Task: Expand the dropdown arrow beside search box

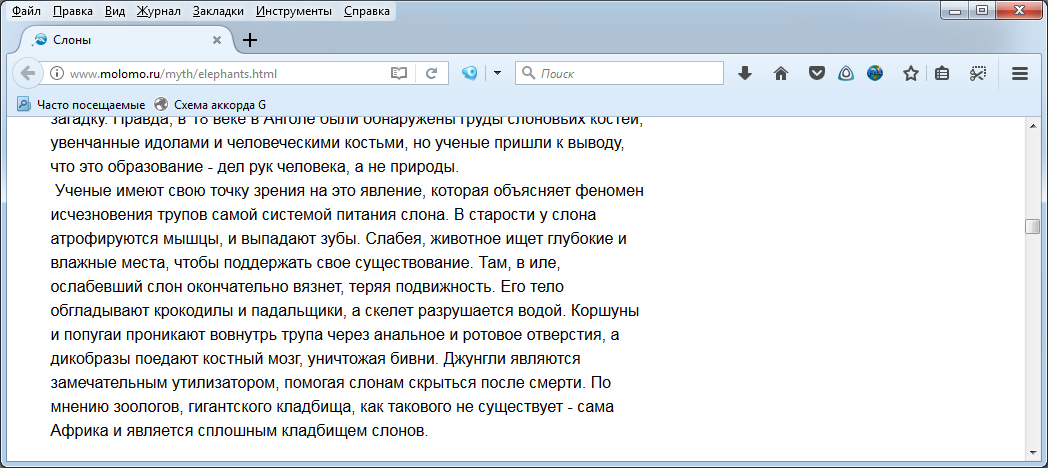Action: [497, 73]
